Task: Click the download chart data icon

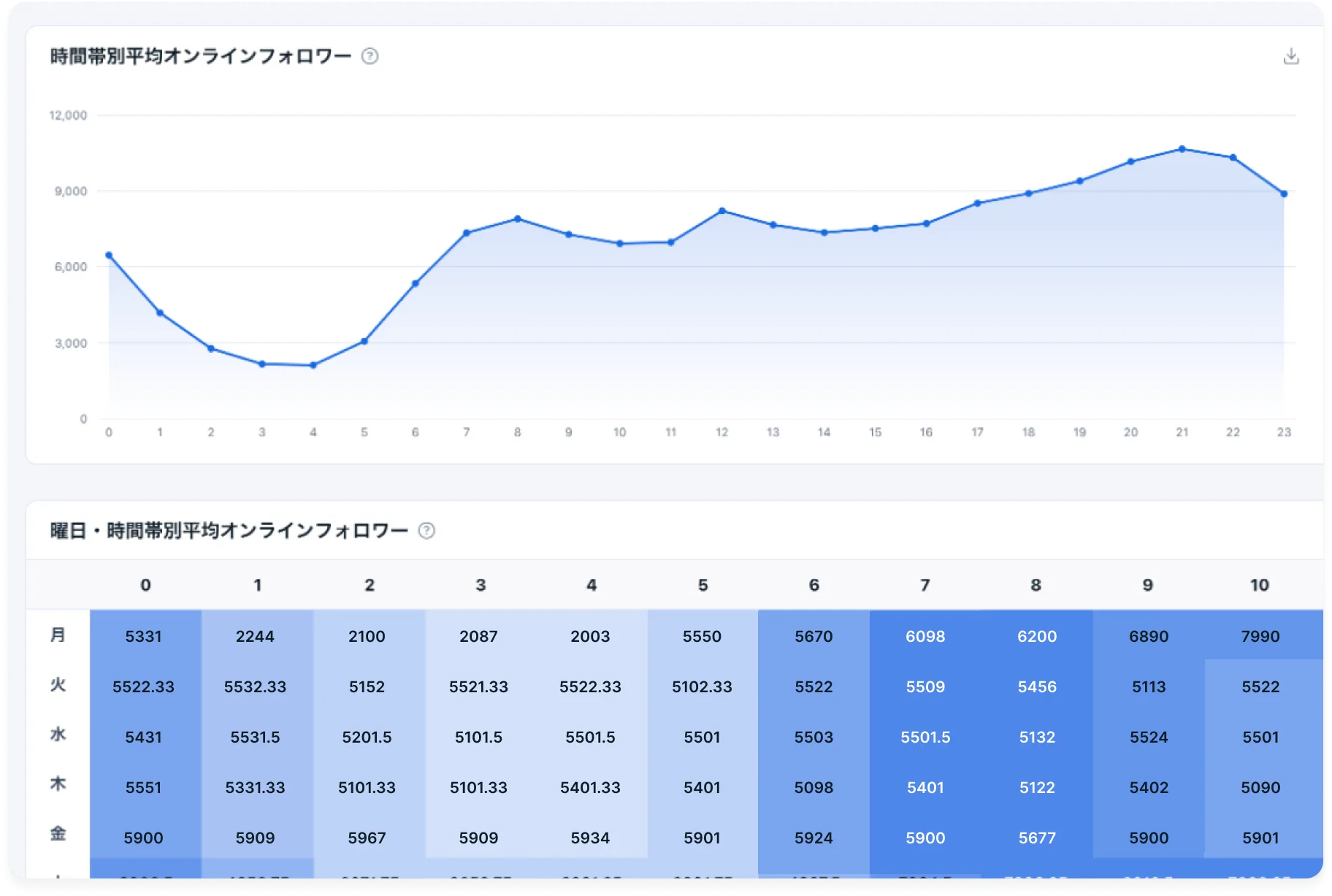Action: [x=1290, y=56]
